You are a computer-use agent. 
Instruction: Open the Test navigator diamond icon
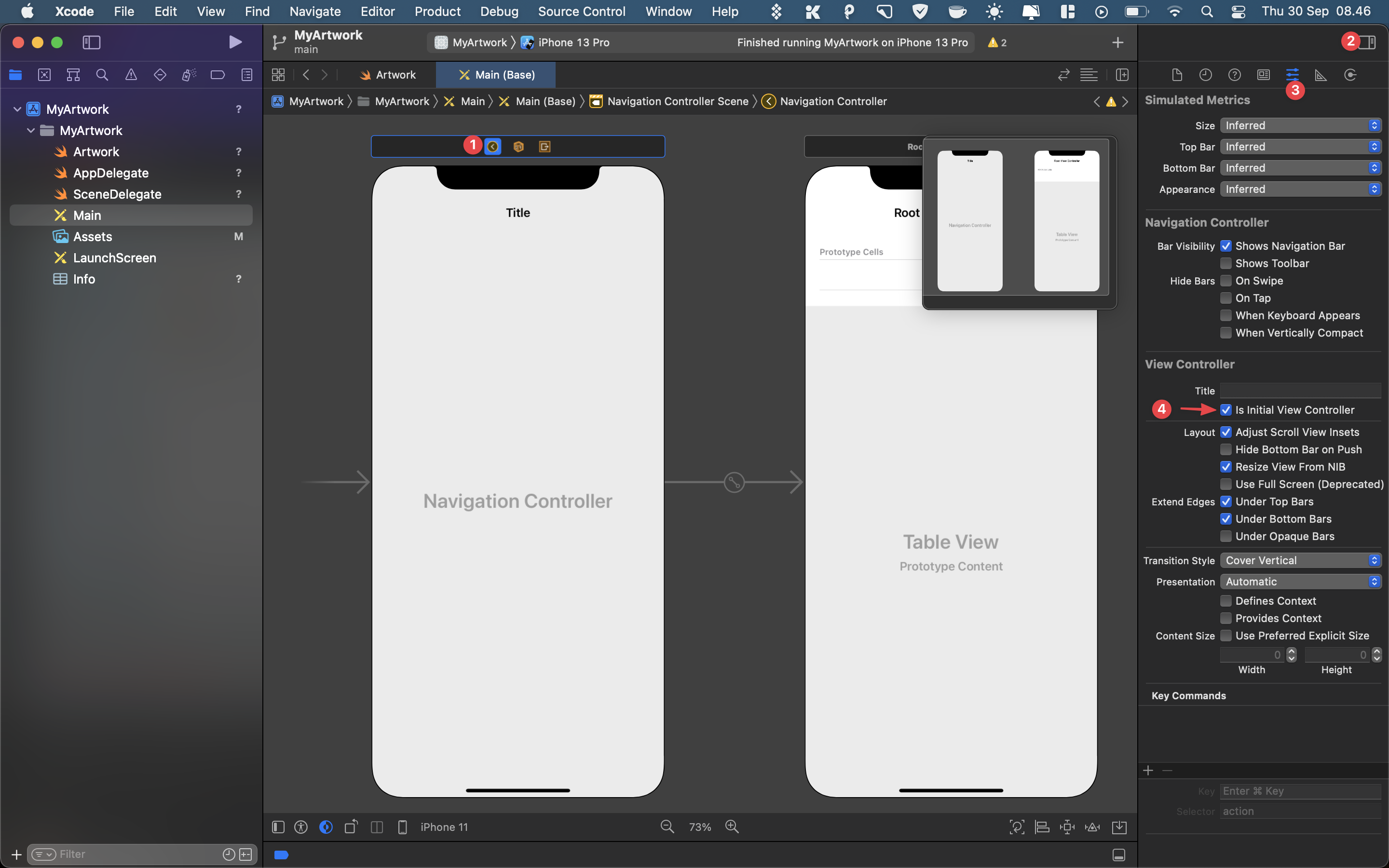[160, 75]
